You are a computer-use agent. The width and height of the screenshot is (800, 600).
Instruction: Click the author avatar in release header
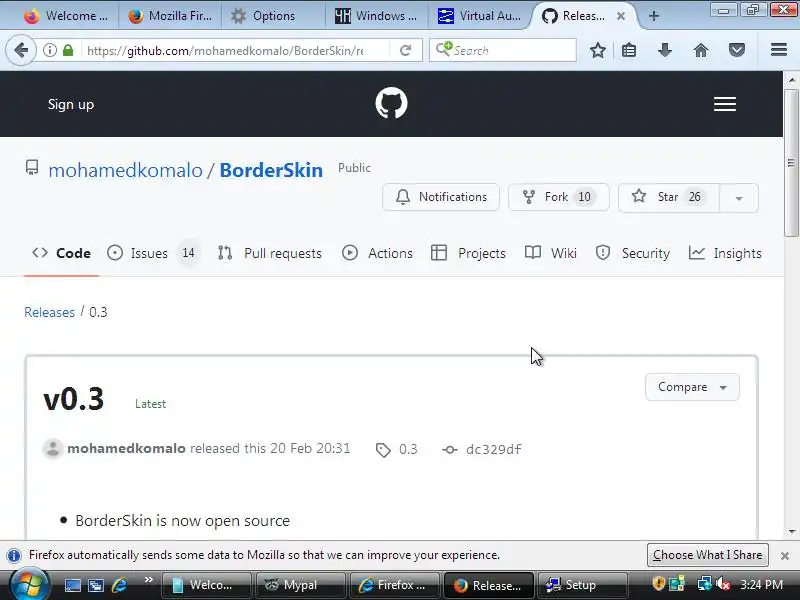(x=53, y=448)
